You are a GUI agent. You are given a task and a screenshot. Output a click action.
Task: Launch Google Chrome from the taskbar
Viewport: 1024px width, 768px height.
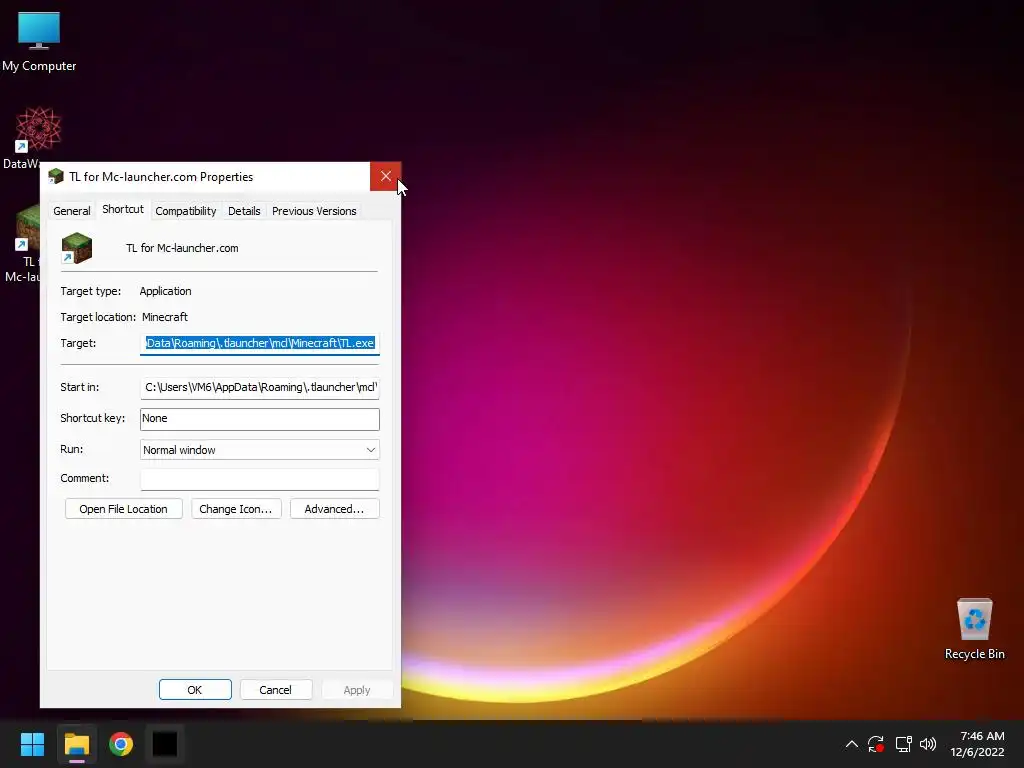(121, 744)
